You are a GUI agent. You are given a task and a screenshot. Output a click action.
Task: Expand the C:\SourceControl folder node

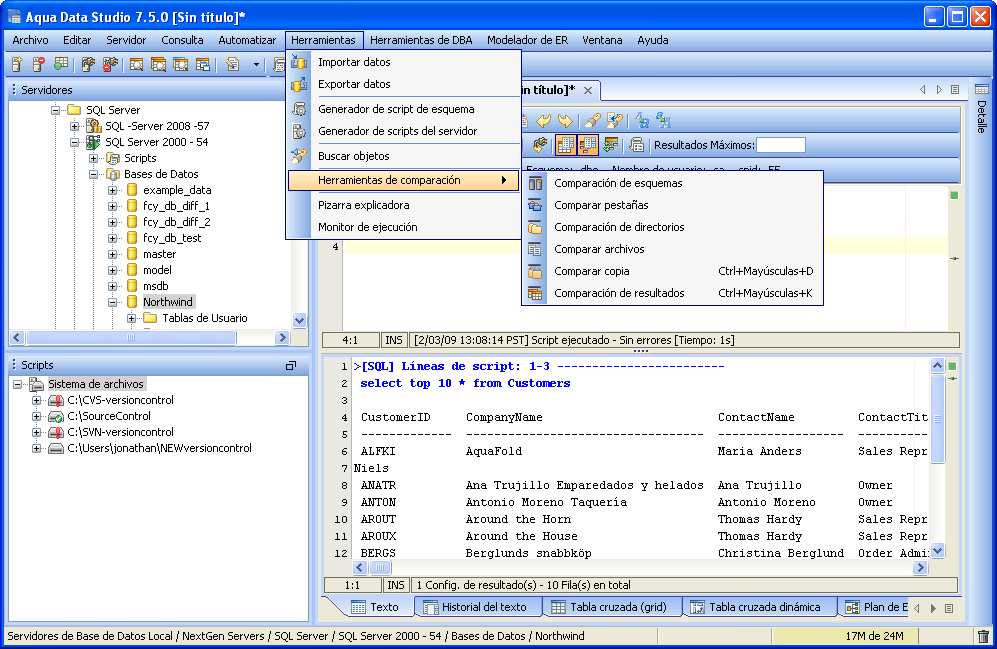(x=37, y=416)
